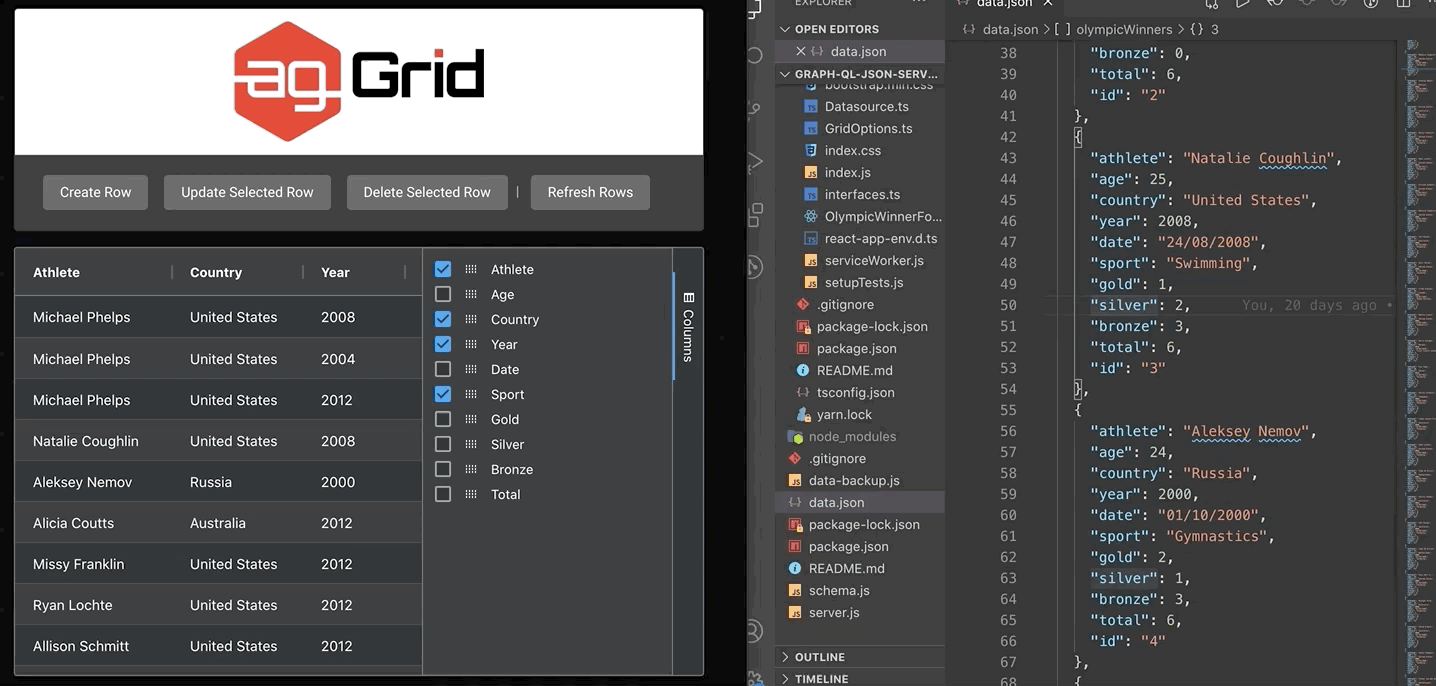Open the Extensions view in VS Code
The height and width of the screenshot is (686, 1436).
click(x=756, y=213)
